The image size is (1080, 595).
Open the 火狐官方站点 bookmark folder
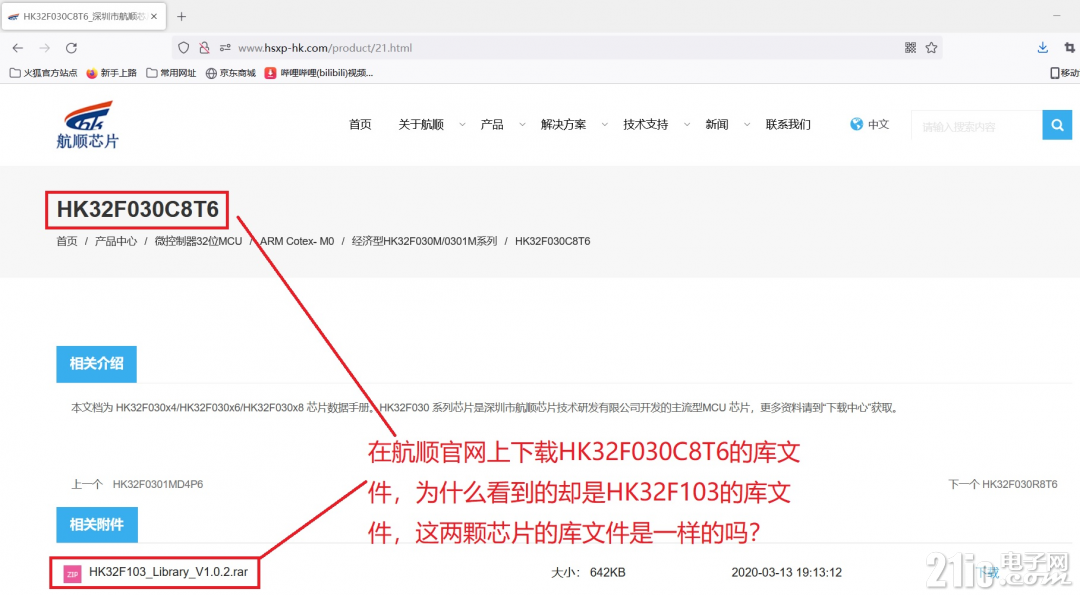point(43,73)
